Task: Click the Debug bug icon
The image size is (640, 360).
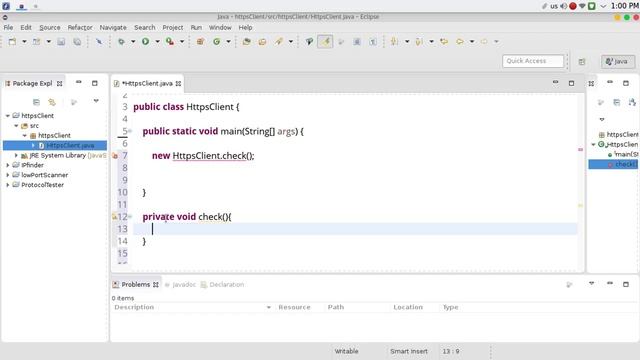Action: [121, 42]
